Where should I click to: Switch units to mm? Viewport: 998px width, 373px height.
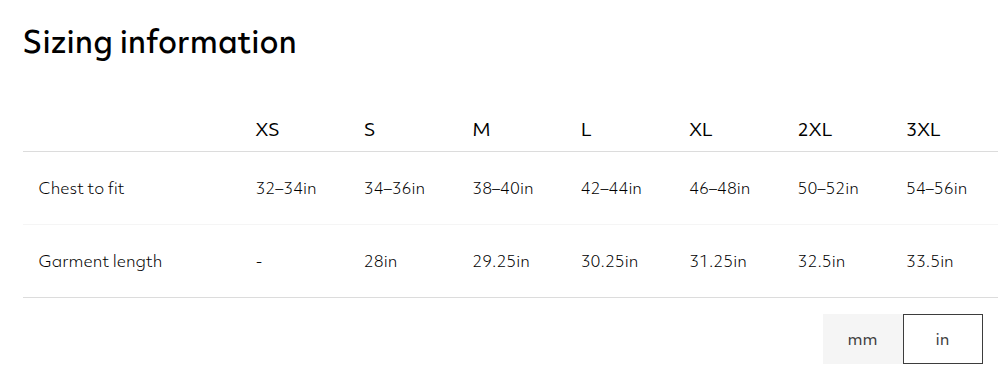862,339
